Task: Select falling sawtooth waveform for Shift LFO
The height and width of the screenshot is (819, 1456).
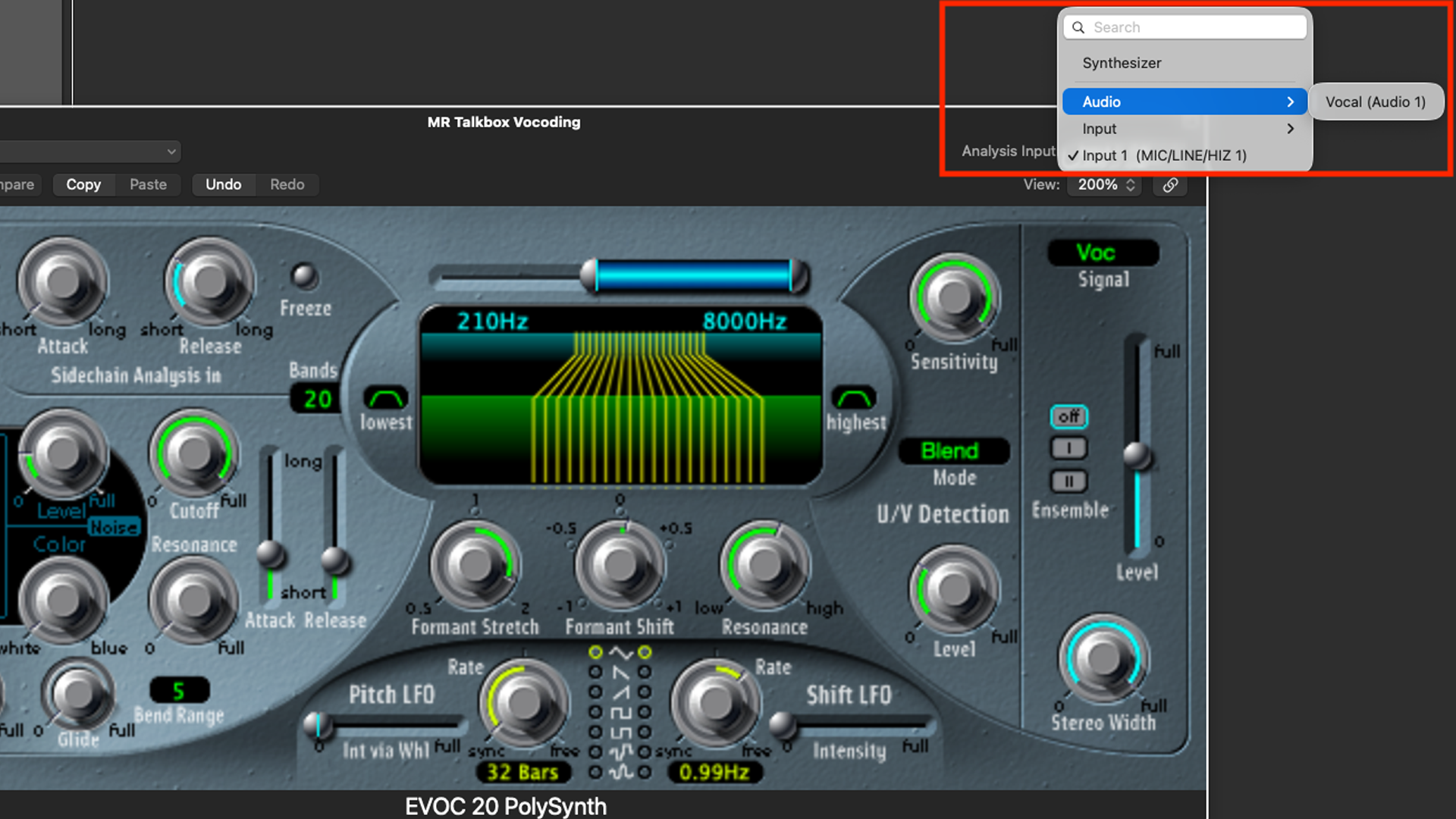Action: coord(645,672)
